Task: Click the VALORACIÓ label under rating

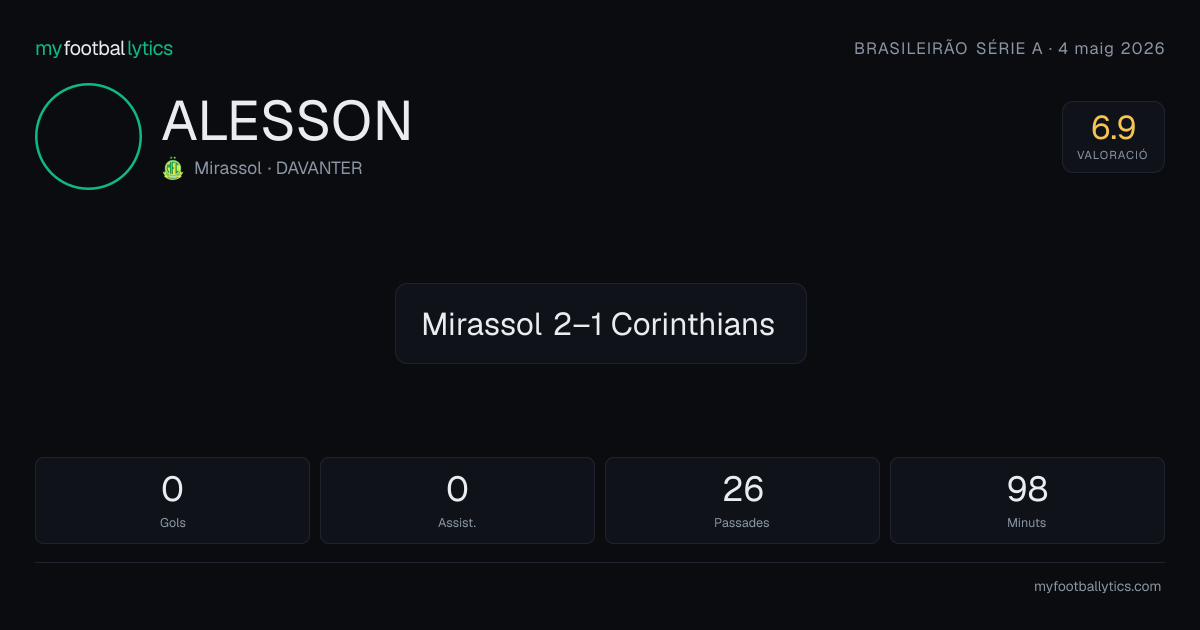Action: tap(1113, 156)
